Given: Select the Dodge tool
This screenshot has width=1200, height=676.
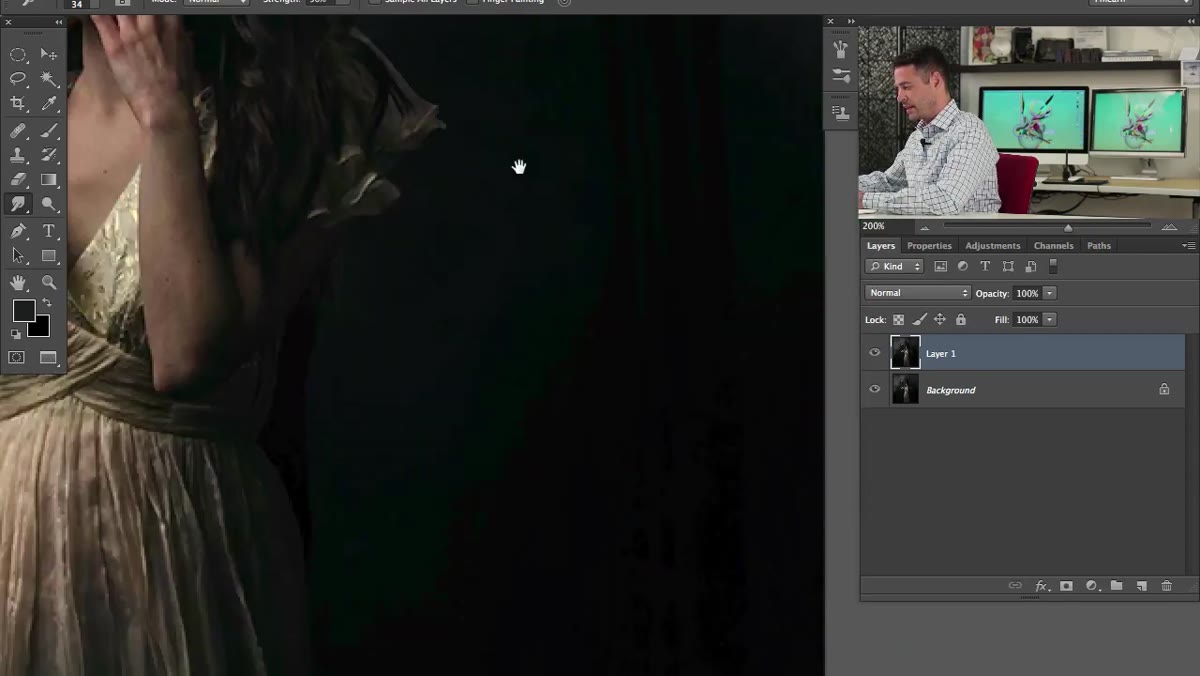Looking at the screenshot, I should point(48,204).
